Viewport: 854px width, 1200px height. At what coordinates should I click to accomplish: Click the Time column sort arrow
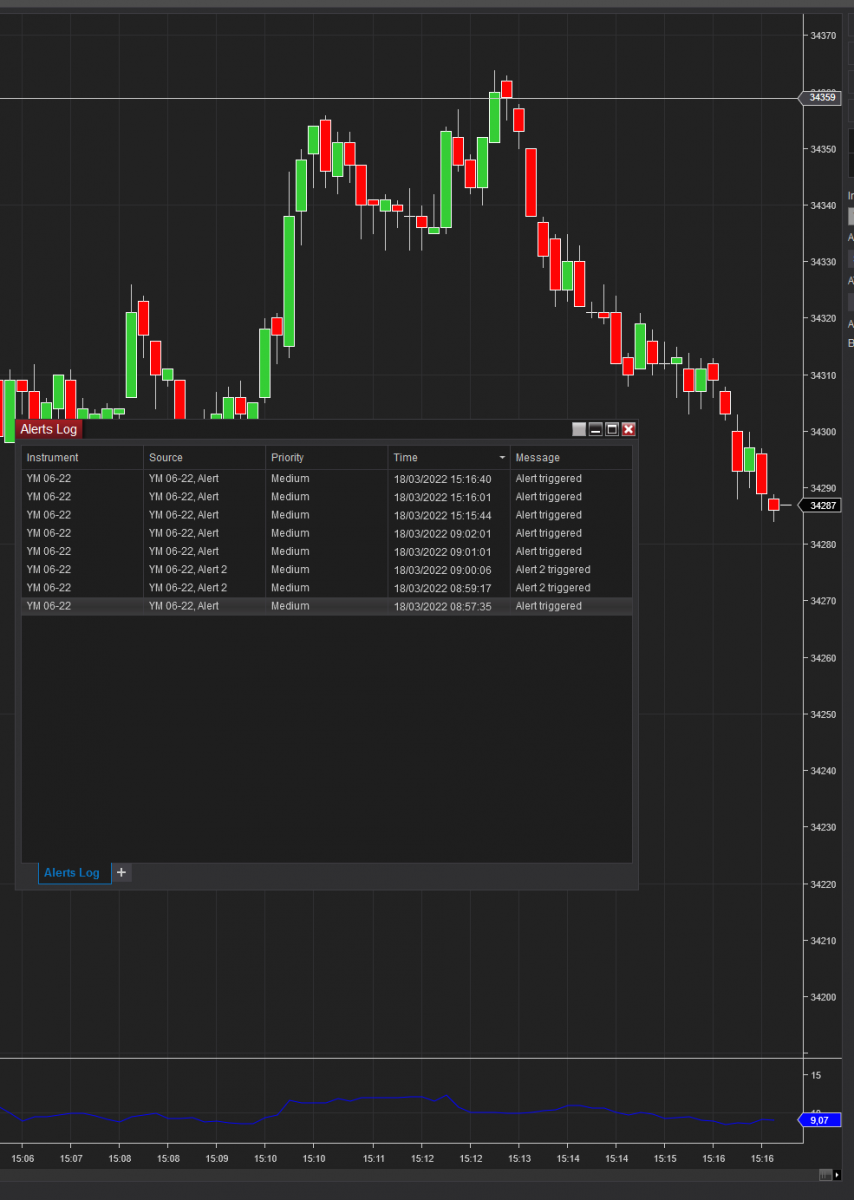(x=502, y=458)
